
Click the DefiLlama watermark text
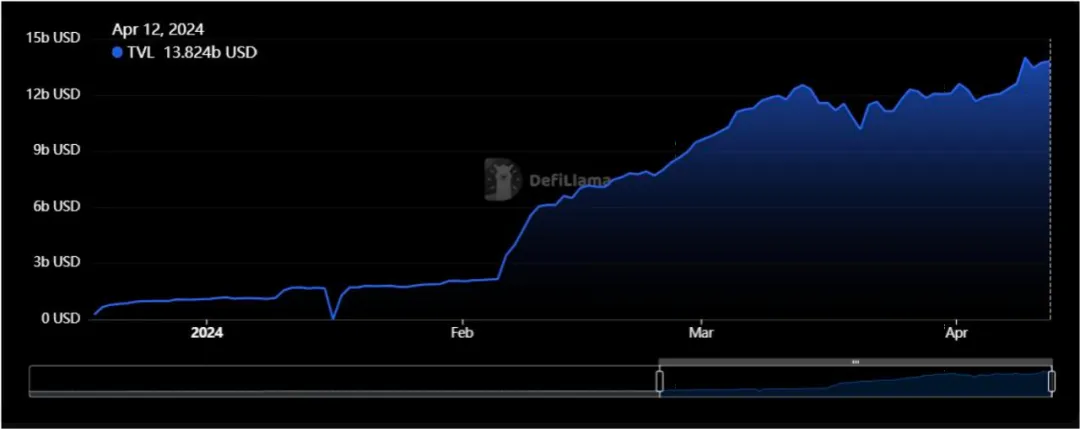[x=570, y=180]
